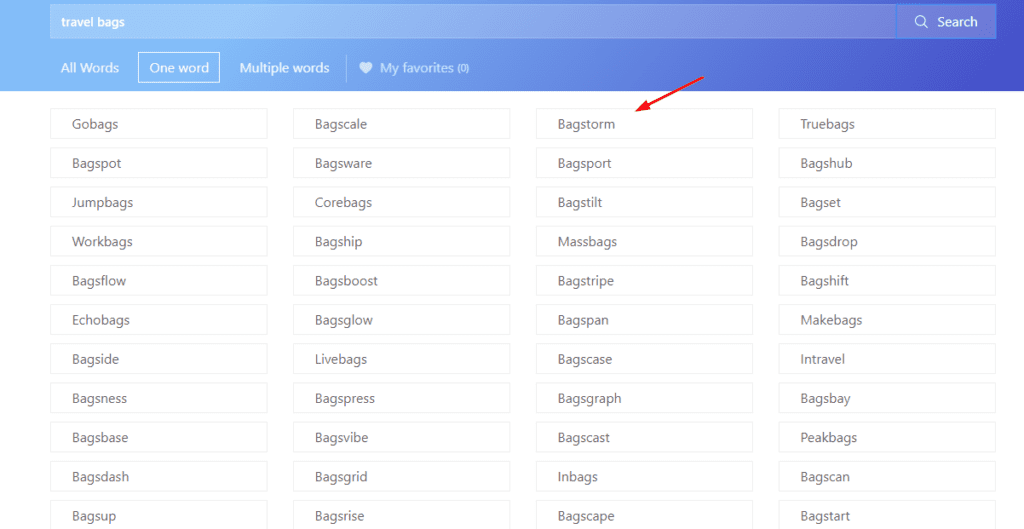Select the Workbags suggestion

159,241
